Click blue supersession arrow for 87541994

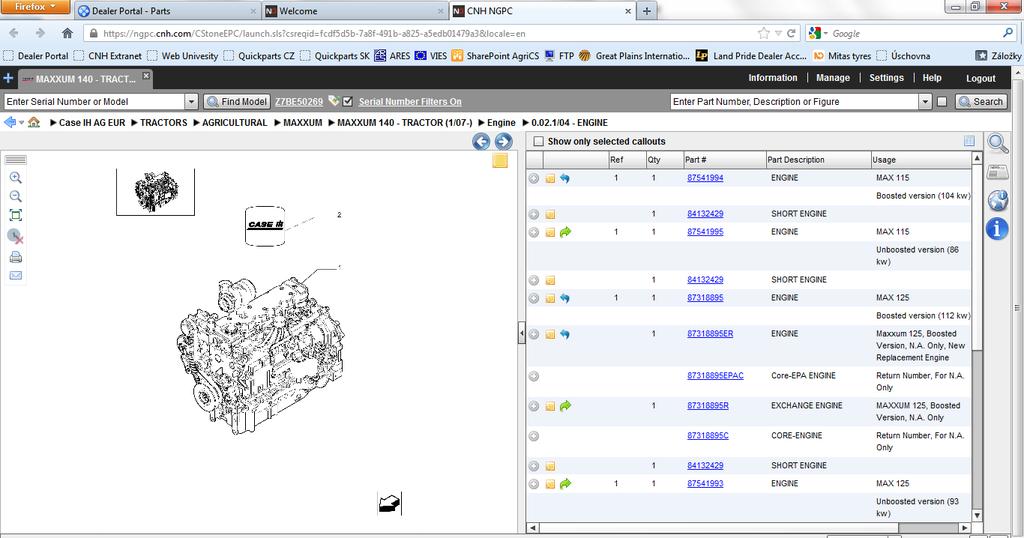[x=565, y=178]
